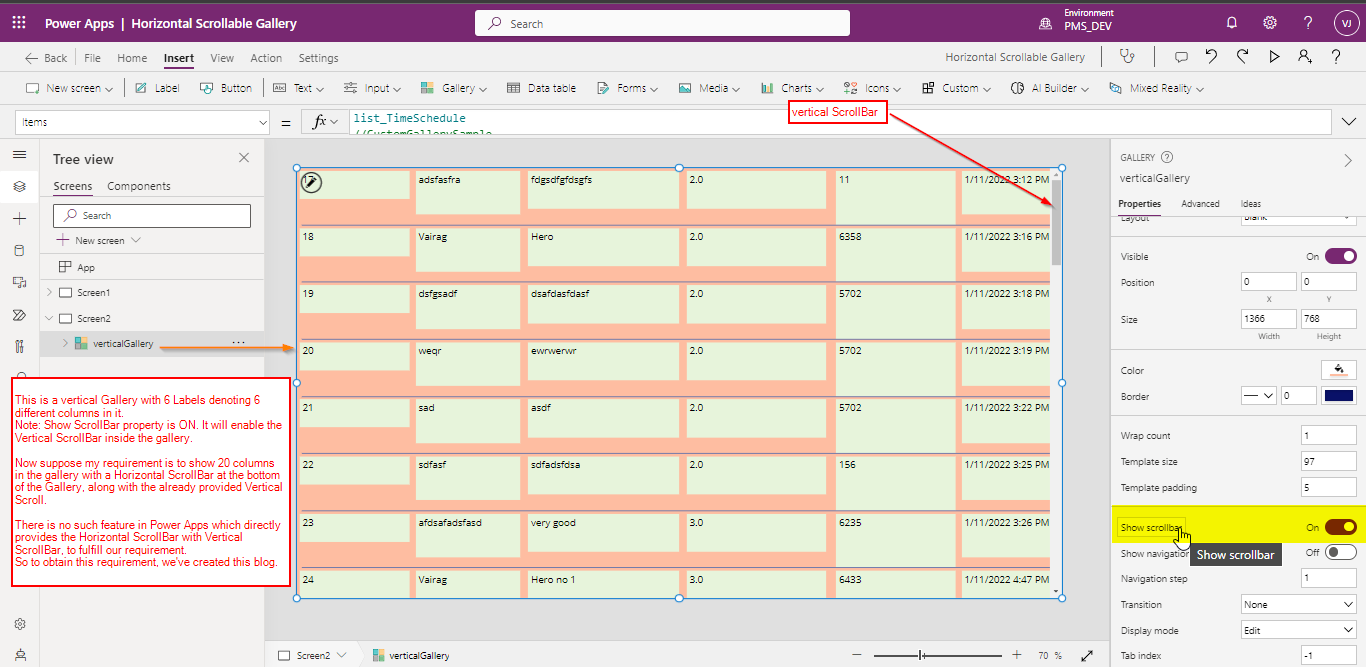This screenshot has height=667, width=1366.
Task: Toggle the hamburger menu in left rail
Action: point(19,155)
